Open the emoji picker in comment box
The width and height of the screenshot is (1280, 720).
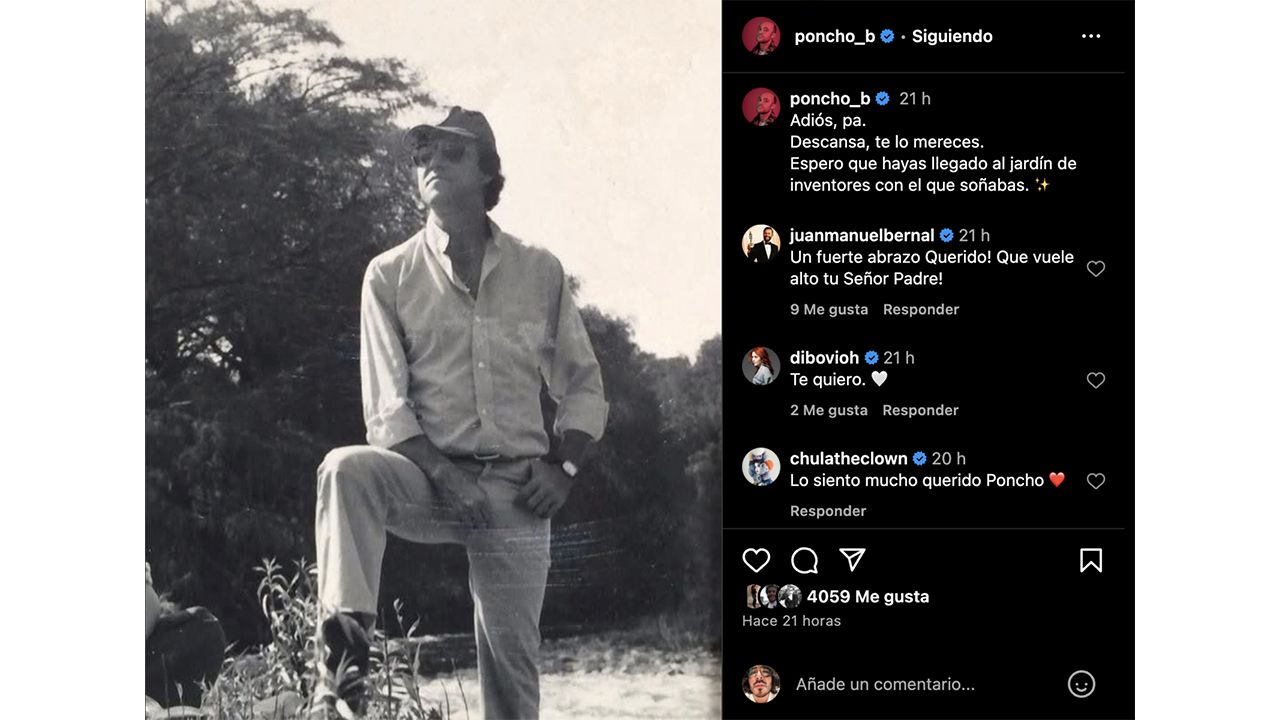coord(1081,684)
